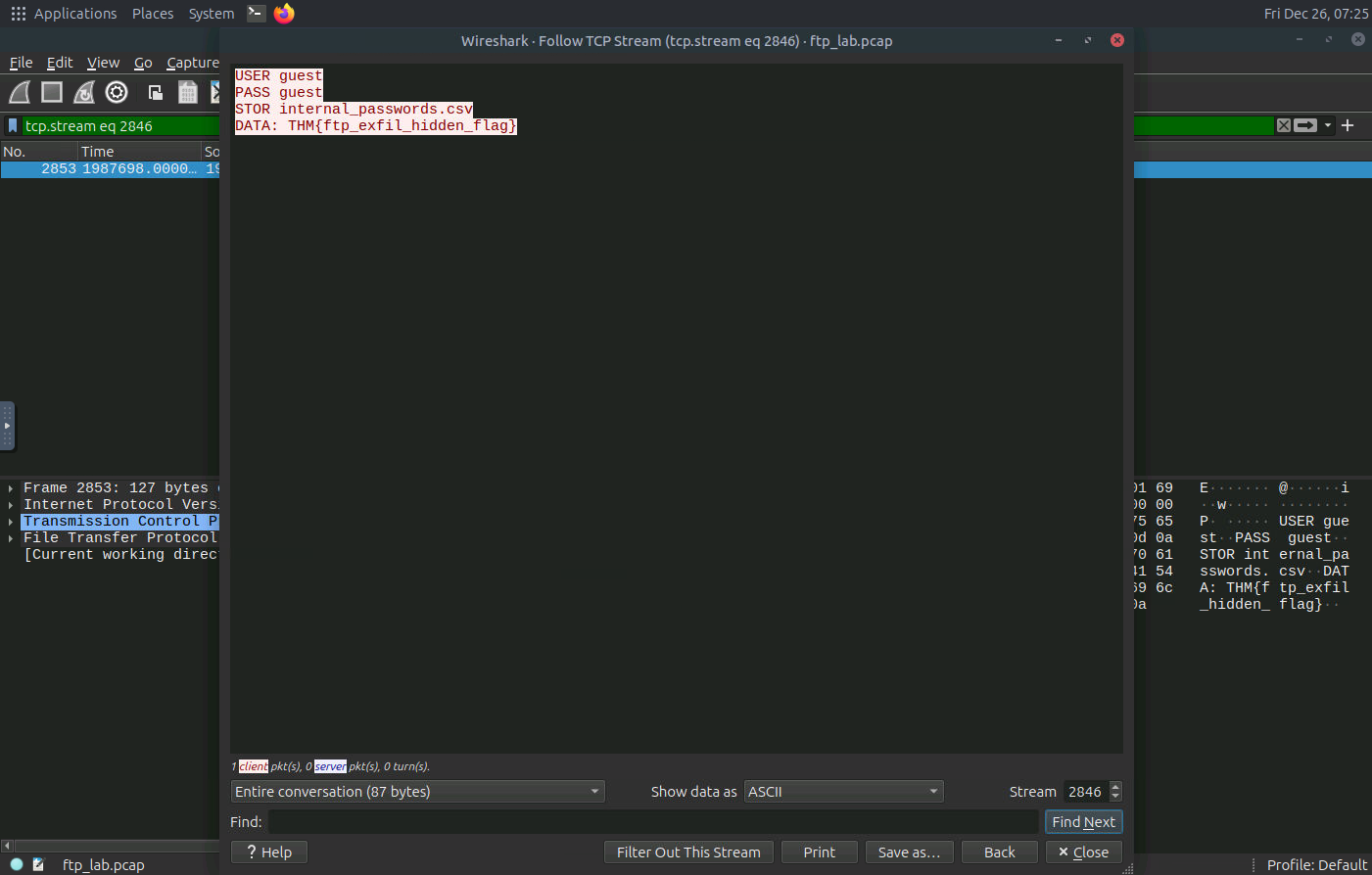Image resolution: width=1372 pixels, height=875 pixels.
Task: Apply the display filter with the arrow icon
Action: point(1305,125)
